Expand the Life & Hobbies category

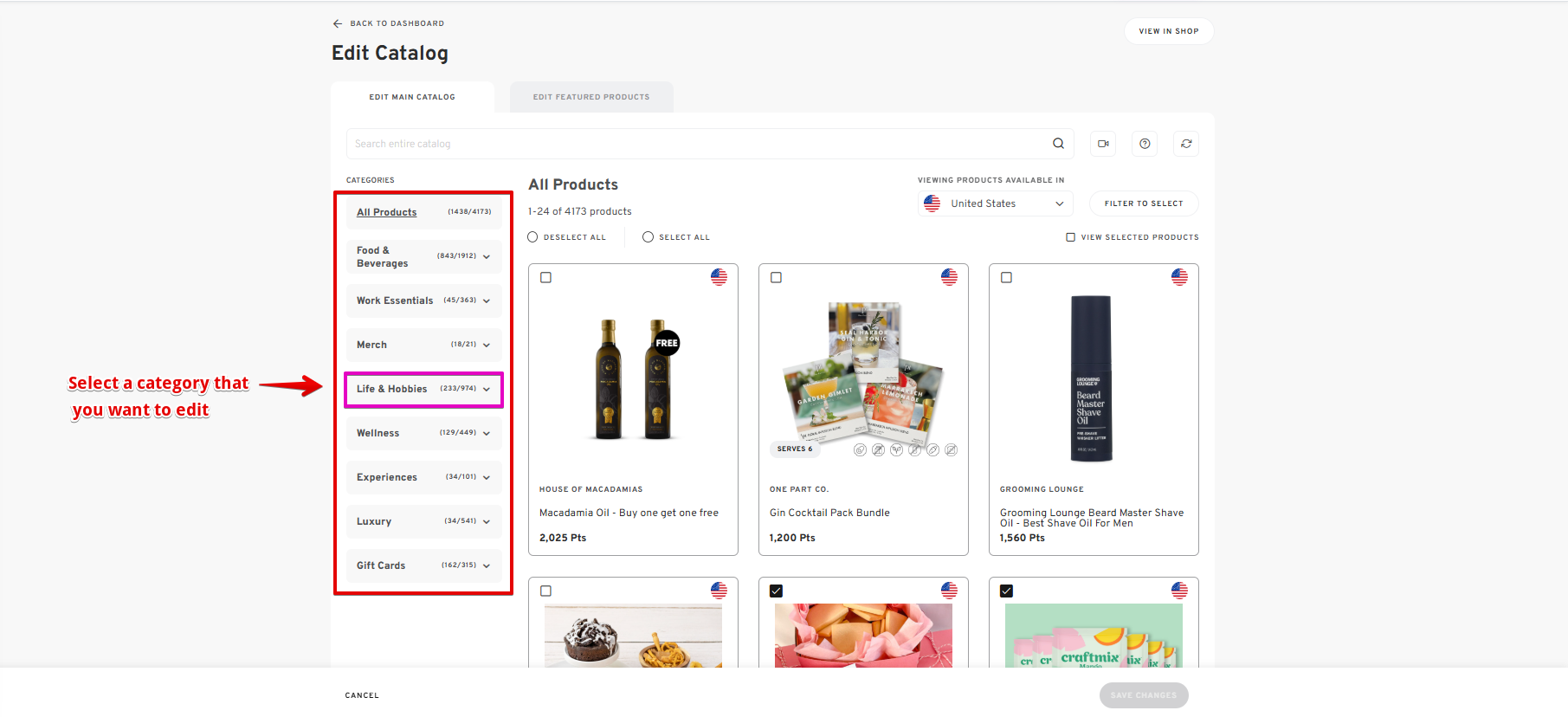(x=486, y=390)
